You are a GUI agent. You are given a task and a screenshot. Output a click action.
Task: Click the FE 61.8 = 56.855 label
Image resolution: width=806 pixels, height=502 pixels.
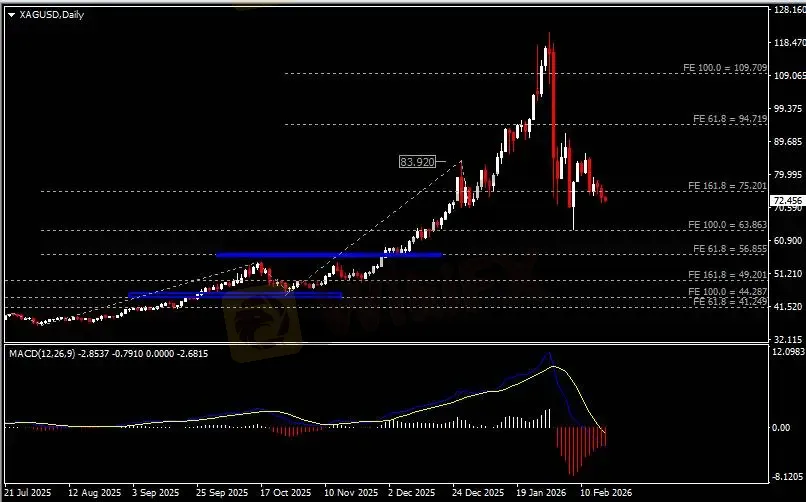[730, 249]
